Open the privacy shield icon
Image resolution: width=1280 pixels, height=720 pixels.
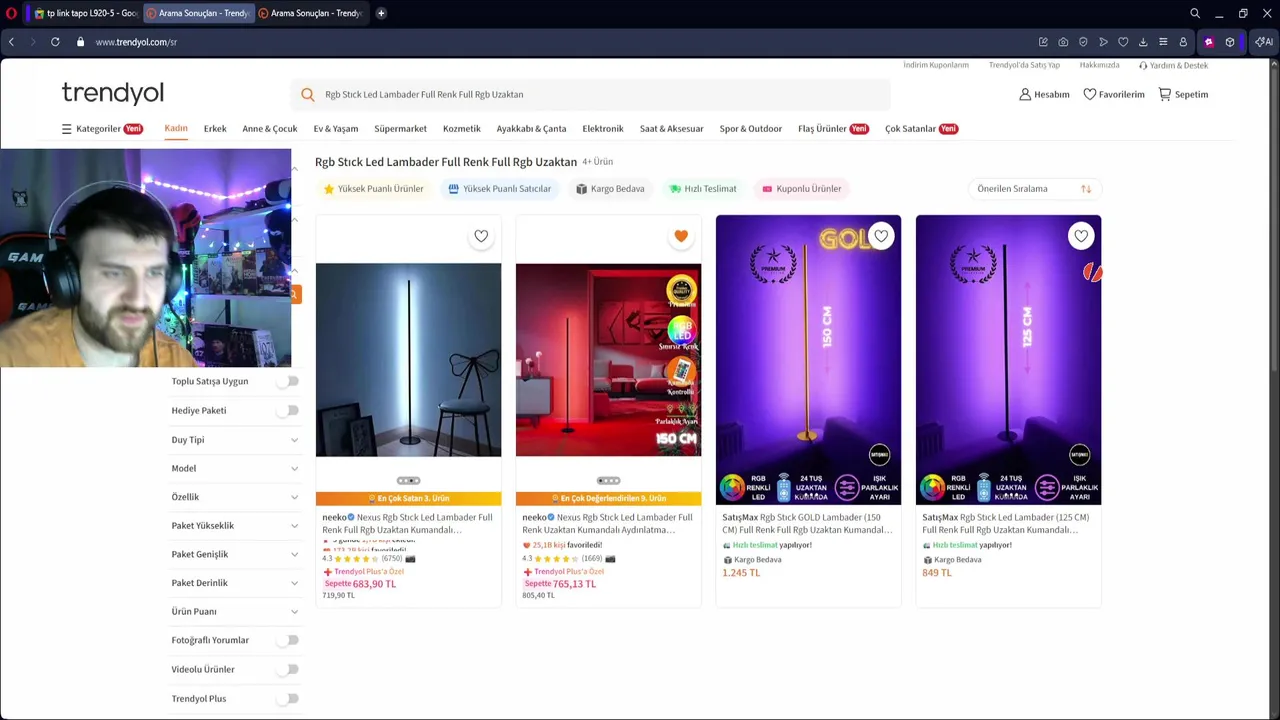1083,42
